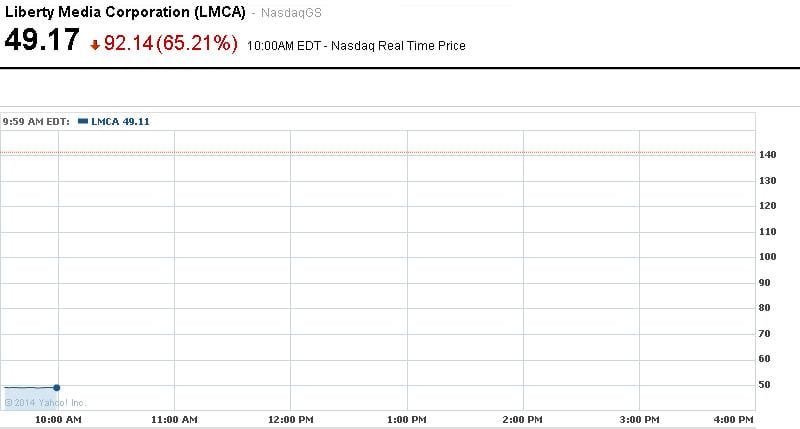The width and height of the screenshot is (800, 429).
Task: Click the red down arrow beside price change
Action: click(95, 45)
